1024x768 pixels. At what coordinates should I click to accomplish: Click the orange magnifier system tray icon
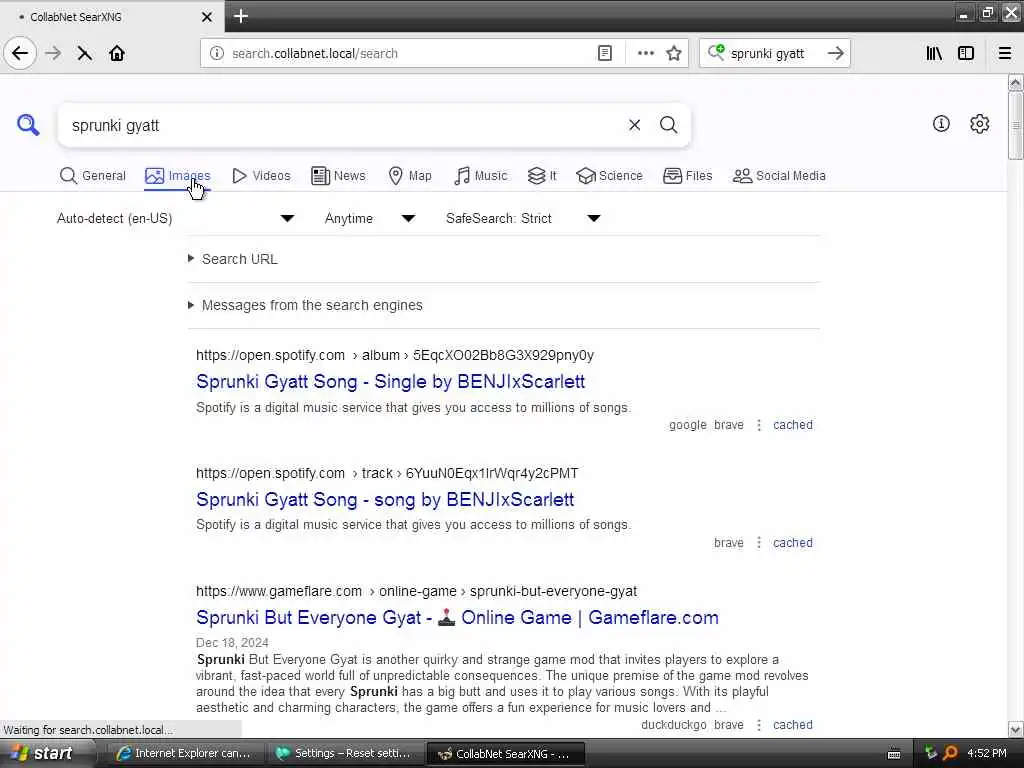[950, 754]
